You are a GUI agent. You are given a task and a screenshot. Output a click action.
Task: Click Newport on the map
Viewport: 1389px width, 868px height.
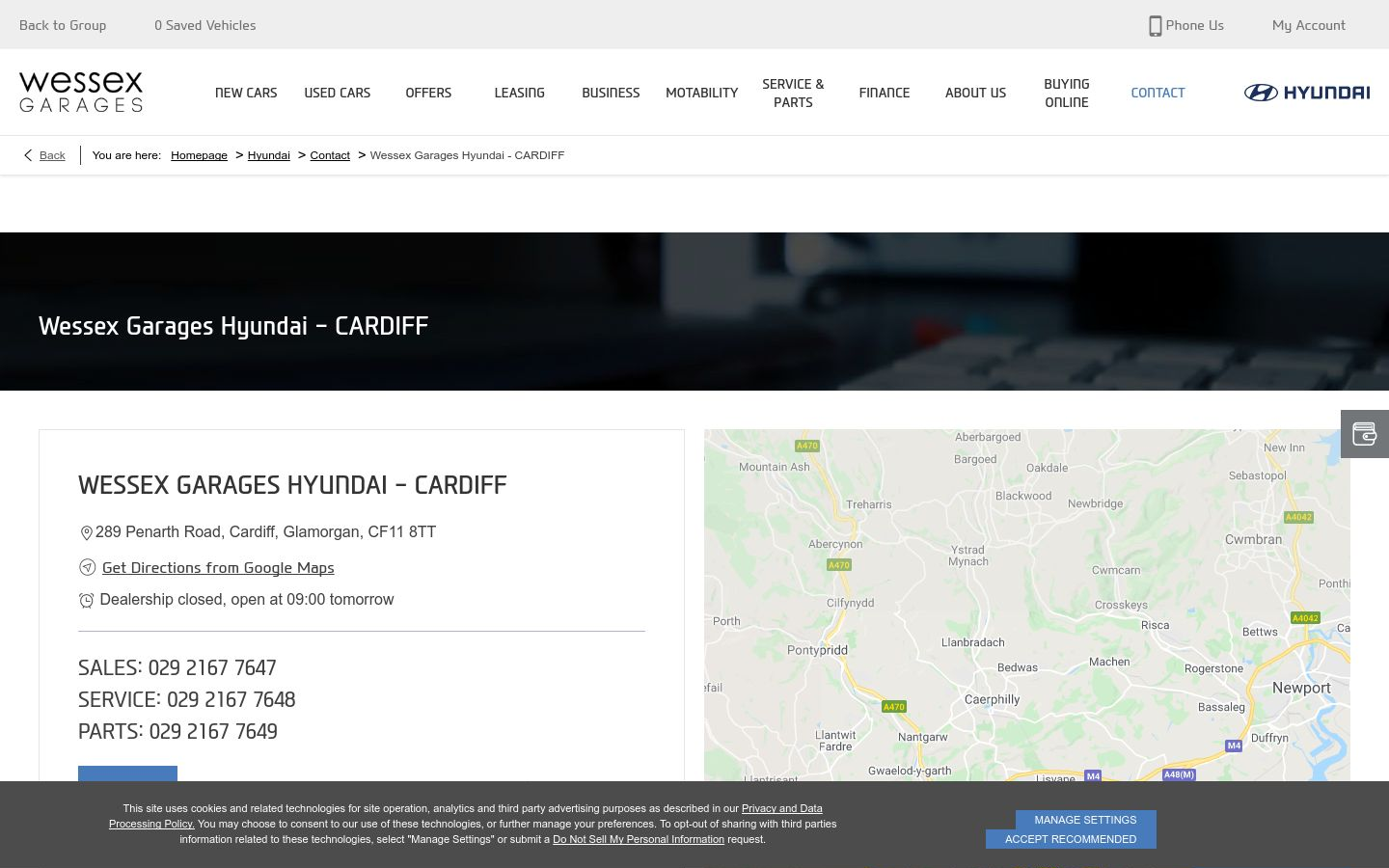(x=1301, y=688)
